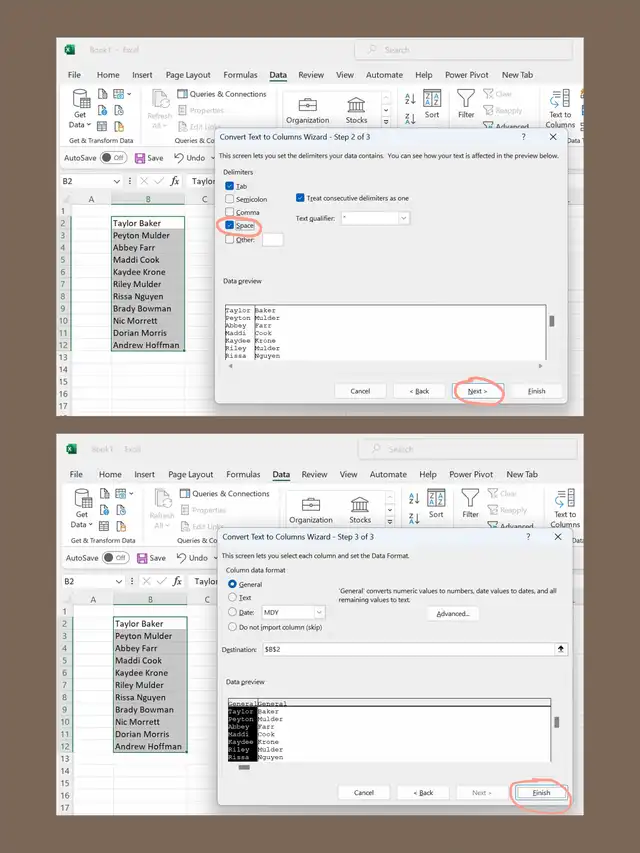This screenshot has width=640, height=853.
Task: Click the collapse dialog icon beside Destination field
Action: tap(561, 649)
